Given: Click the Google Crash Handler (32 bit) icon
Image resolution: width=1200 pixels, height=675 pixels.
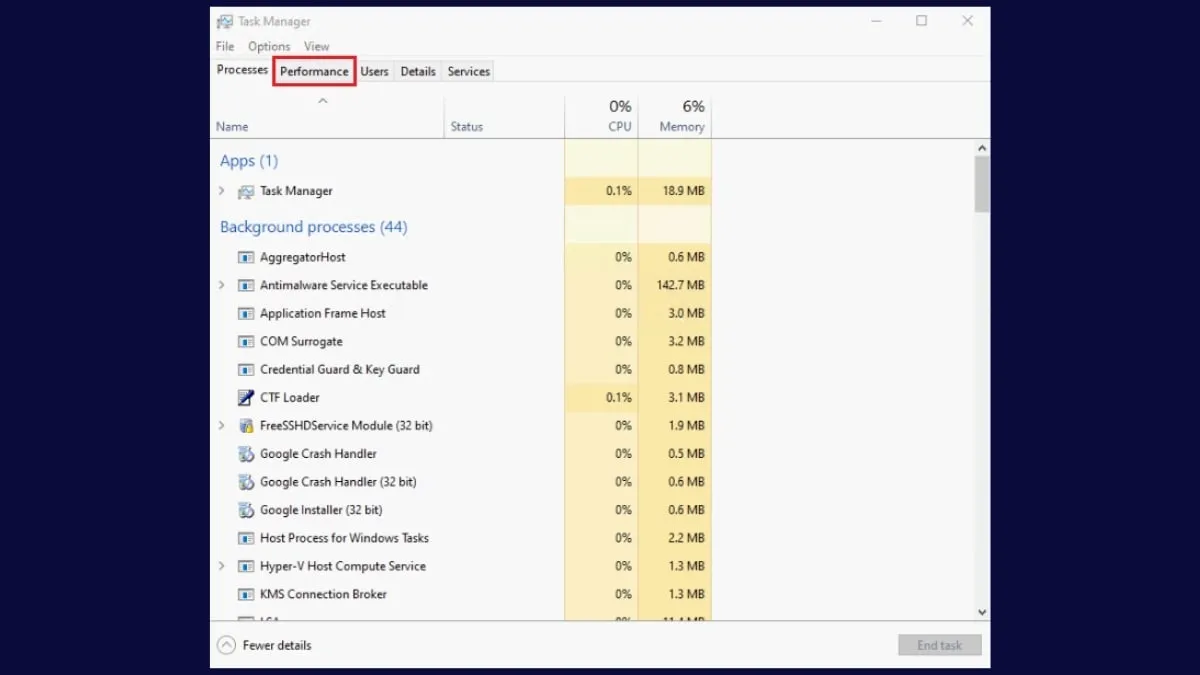Looking at the screenshot, I should click(246, 482).
